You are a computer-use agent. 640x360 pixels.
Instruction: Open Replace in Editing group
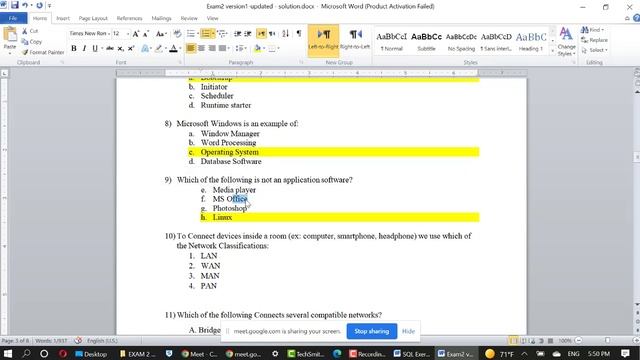[x=595, y=40]
